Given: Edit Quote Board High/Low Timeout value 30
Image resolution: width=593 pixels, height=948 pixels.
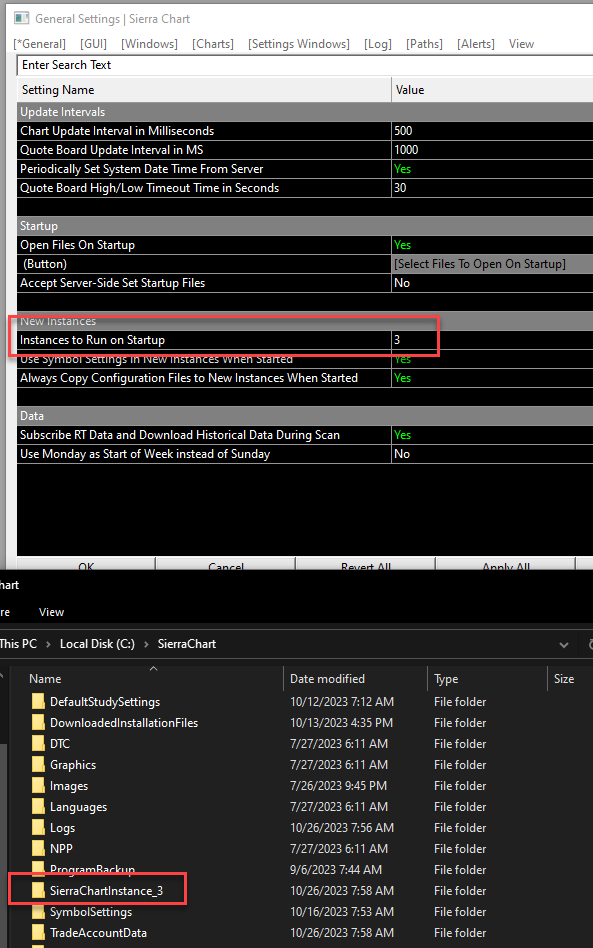Looking at the screenshot, I should (x=493, y=188).
